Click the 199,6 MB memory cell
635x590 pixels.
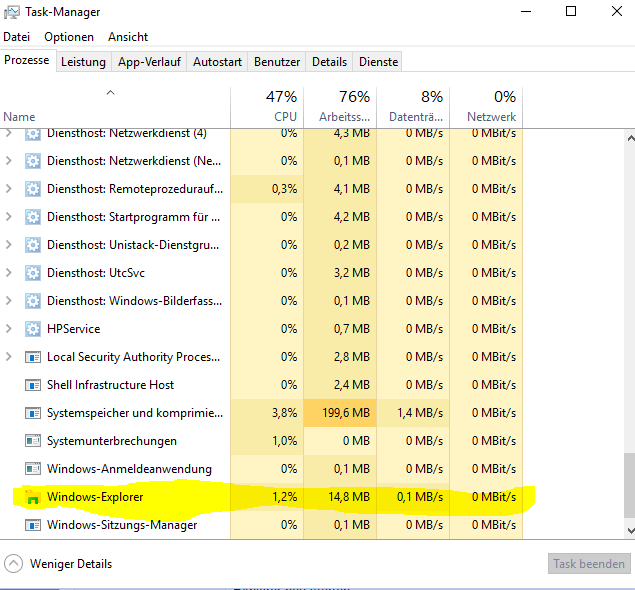[x=340, y=413]
